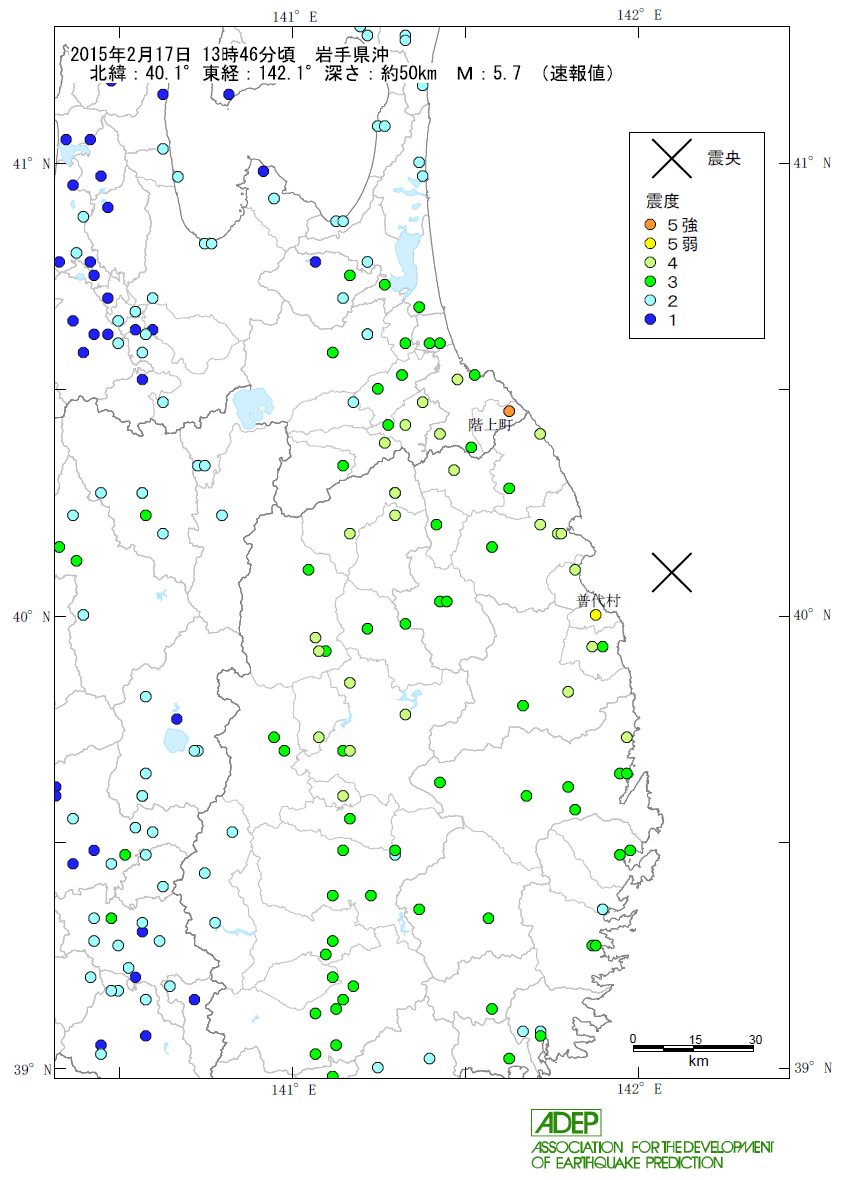Click the 普代村 village label
841x1180 pixels.
click(x=599, y=601)
